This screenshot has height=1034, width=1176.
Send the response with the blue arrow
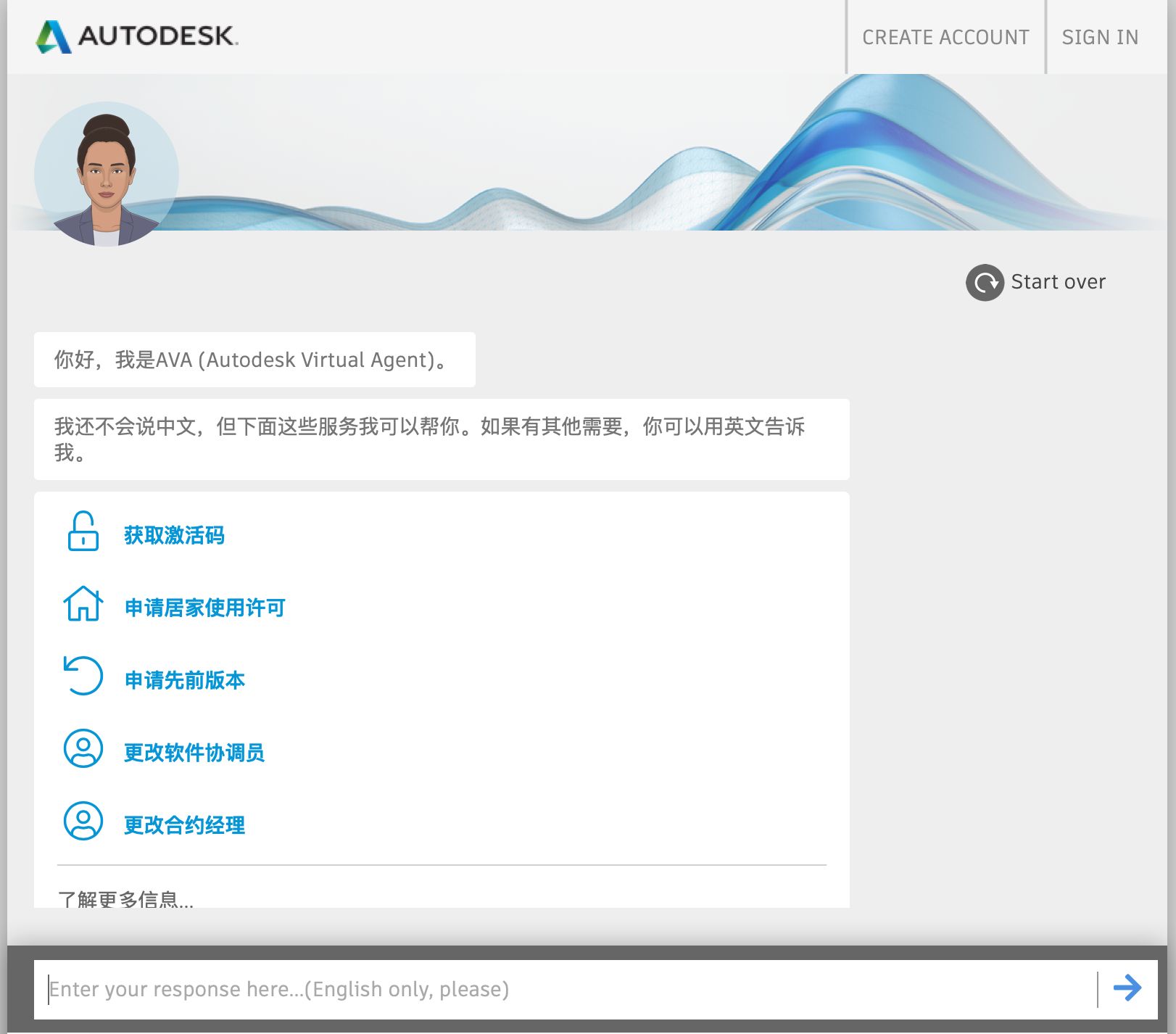[x=1127, y=988]
